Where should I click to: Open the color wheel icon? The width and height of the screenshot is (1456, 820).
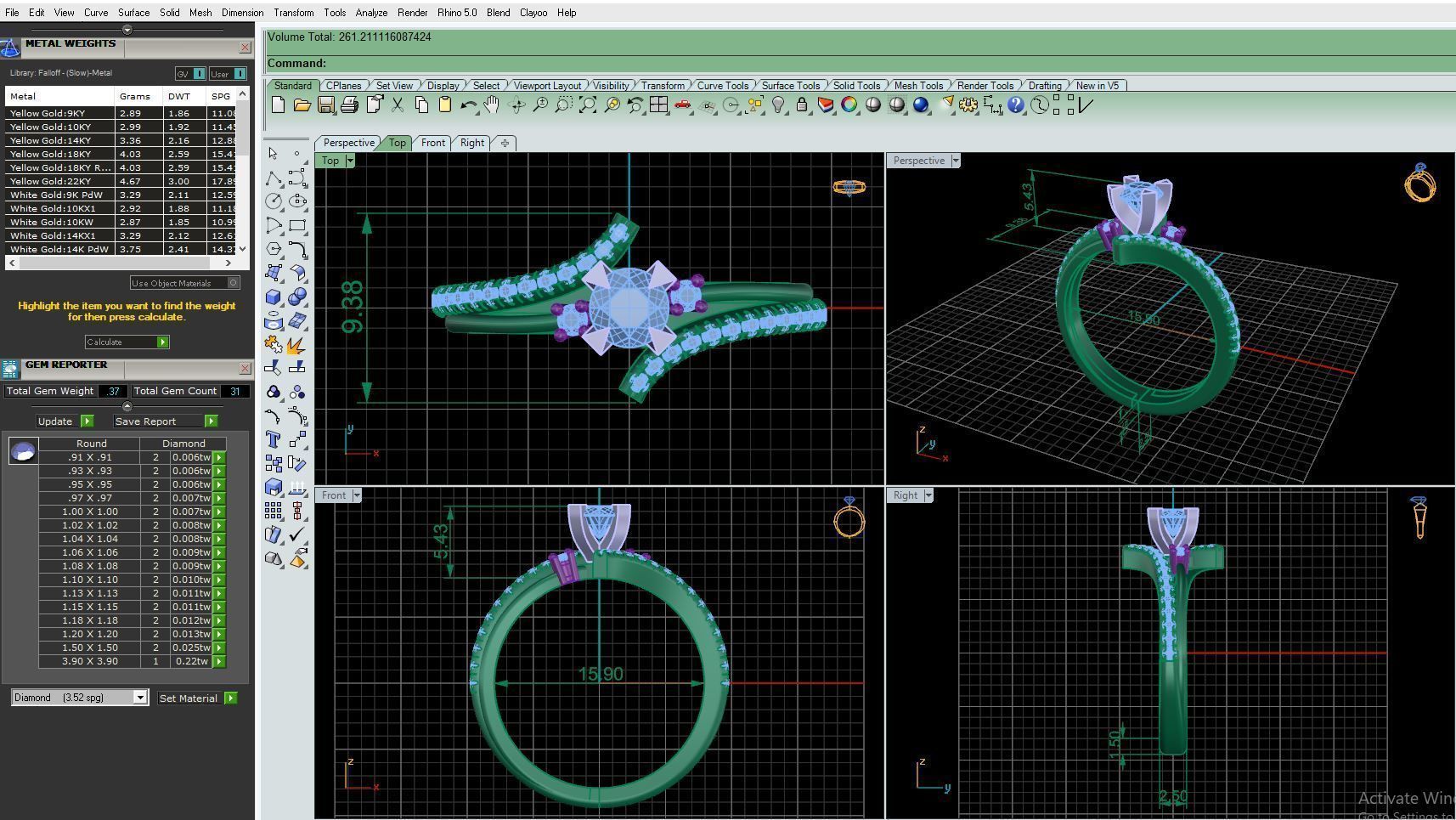point(849,105)
